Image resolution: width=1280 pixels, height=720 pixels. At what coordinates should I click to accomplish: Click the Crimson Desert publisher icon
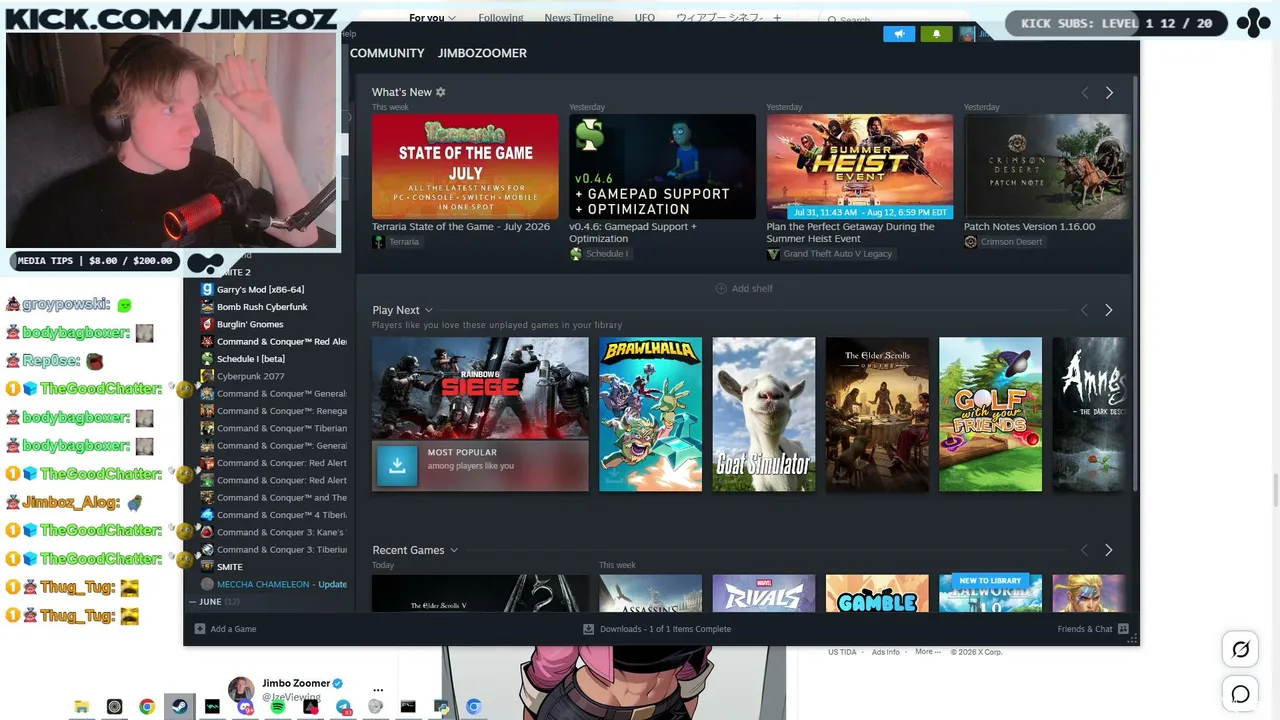click(x=970, y=242)
